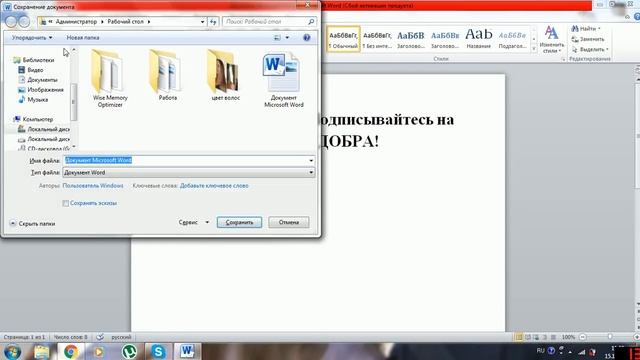640x360 pixels.
Task: Expand the Имя файла dropdown arrow
Action: coord(311,160)
